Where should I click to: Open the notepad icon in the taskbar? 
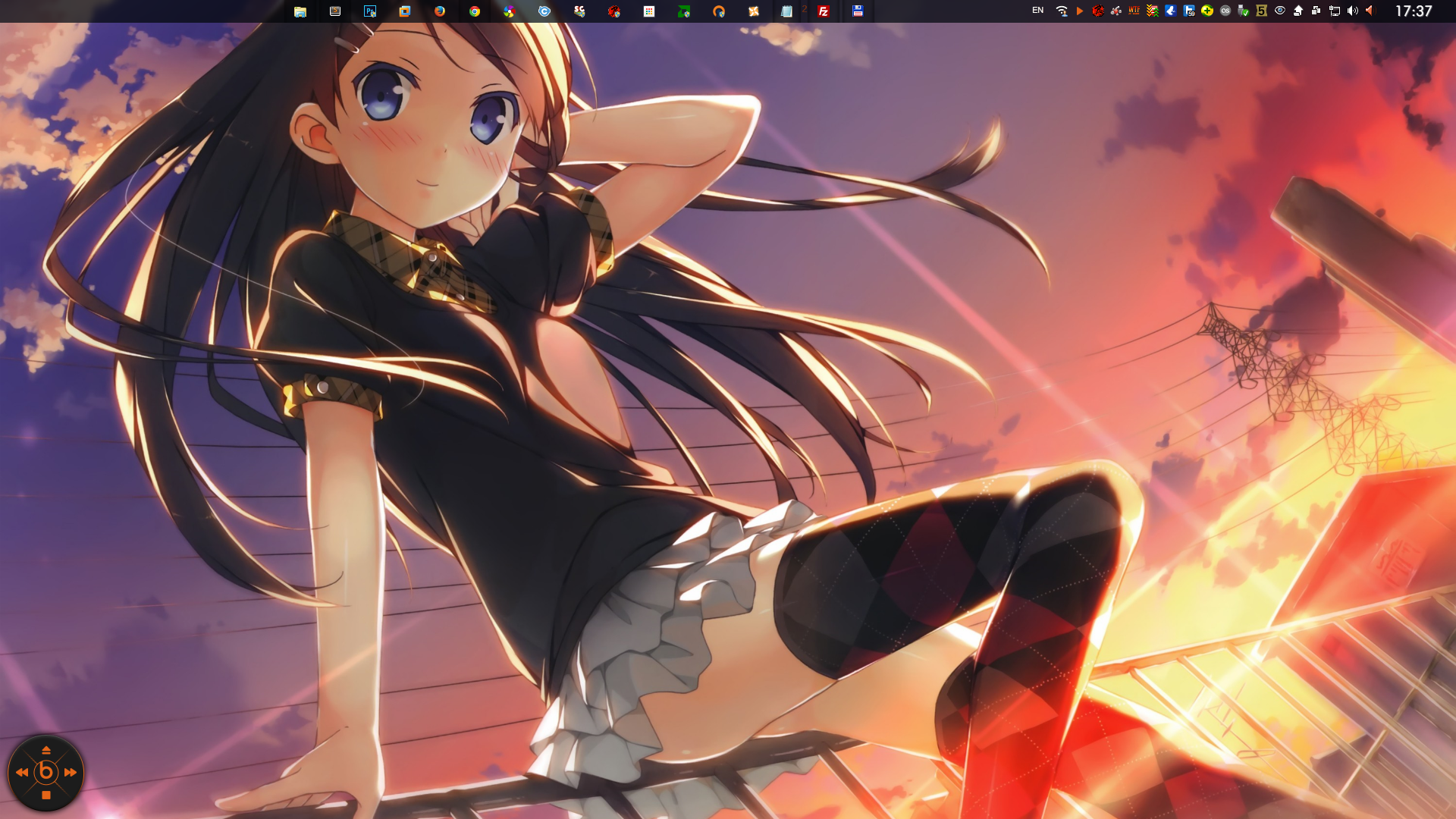click(787, 11)
